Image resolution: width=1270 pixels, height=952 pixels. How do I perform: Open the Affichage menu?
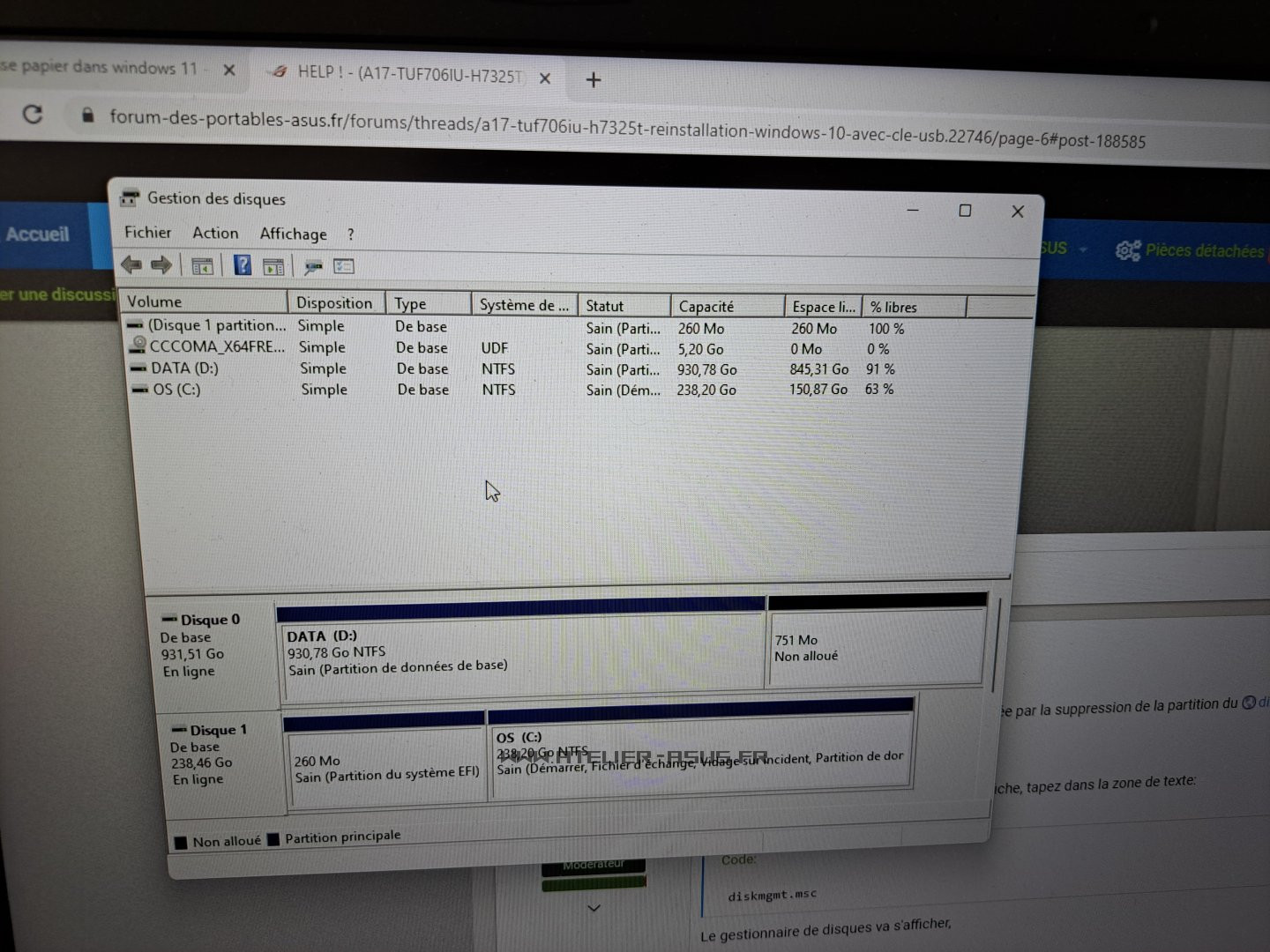(x=293, y=234)
